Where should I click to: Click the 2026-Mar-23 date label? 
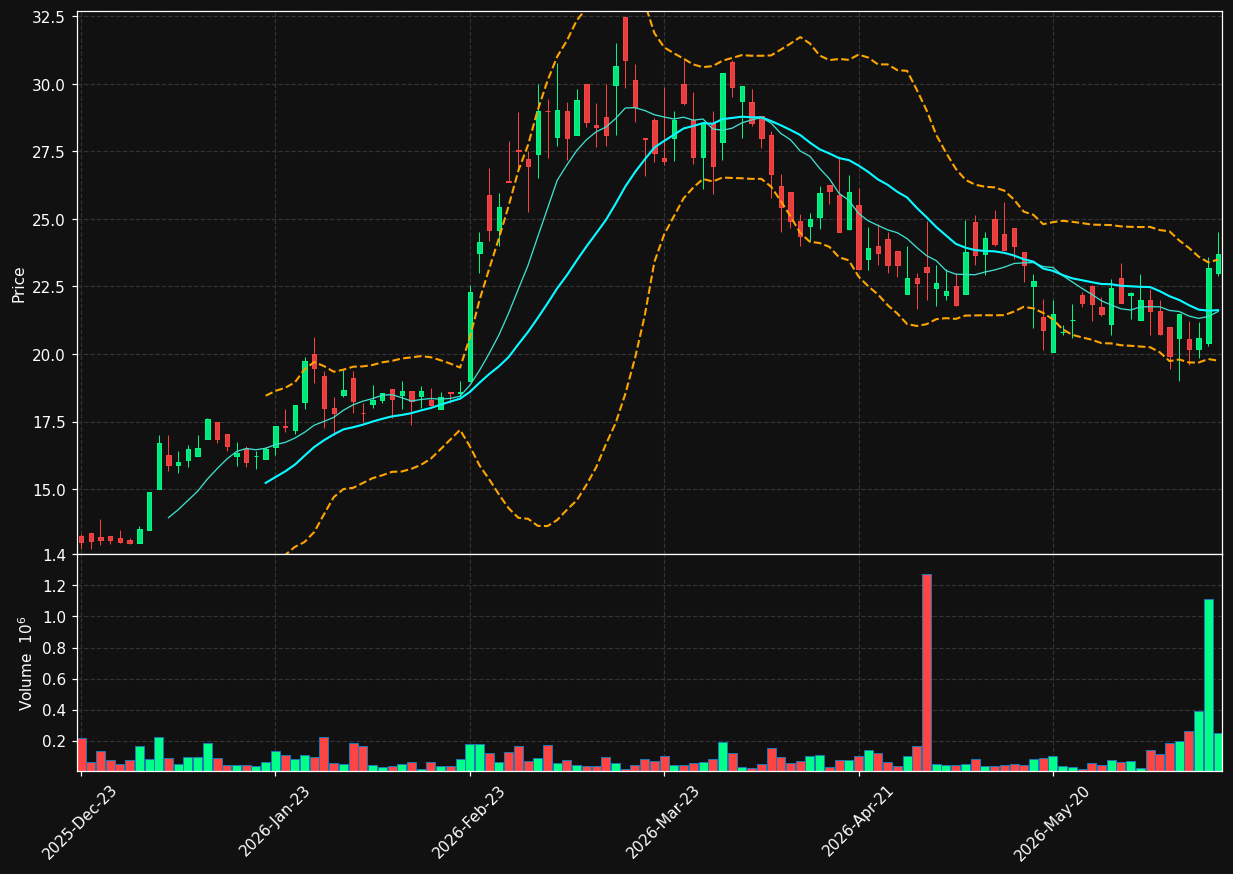pos(663,823)
